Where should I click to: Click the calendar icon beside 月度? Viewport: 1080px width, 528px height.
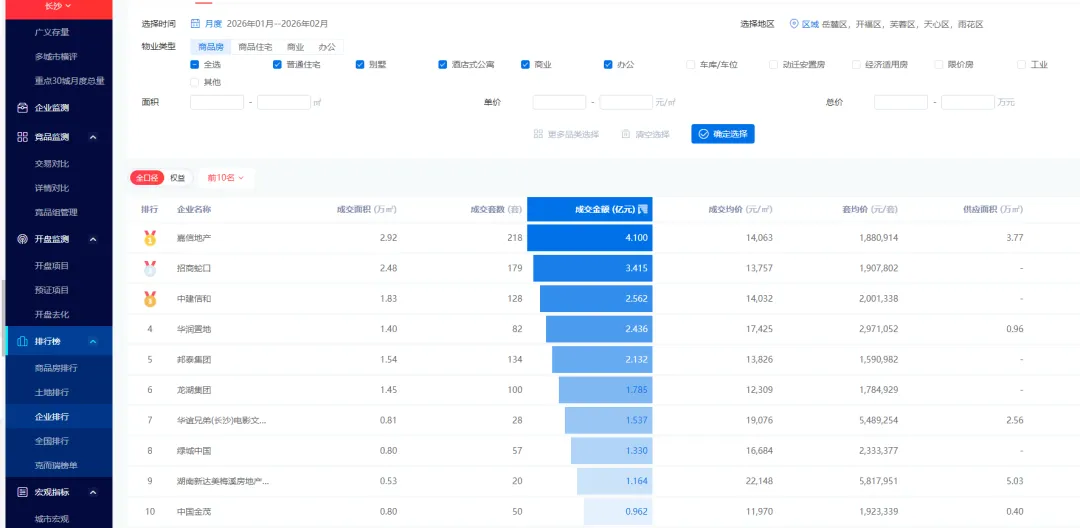click(x=196, y=24)
